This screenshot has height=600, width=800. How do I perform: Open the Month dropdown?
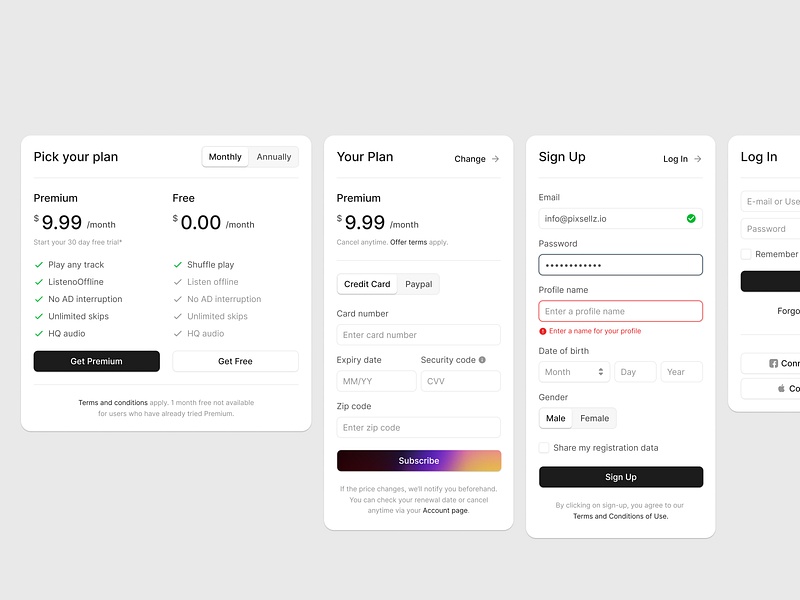pos(574,372)
